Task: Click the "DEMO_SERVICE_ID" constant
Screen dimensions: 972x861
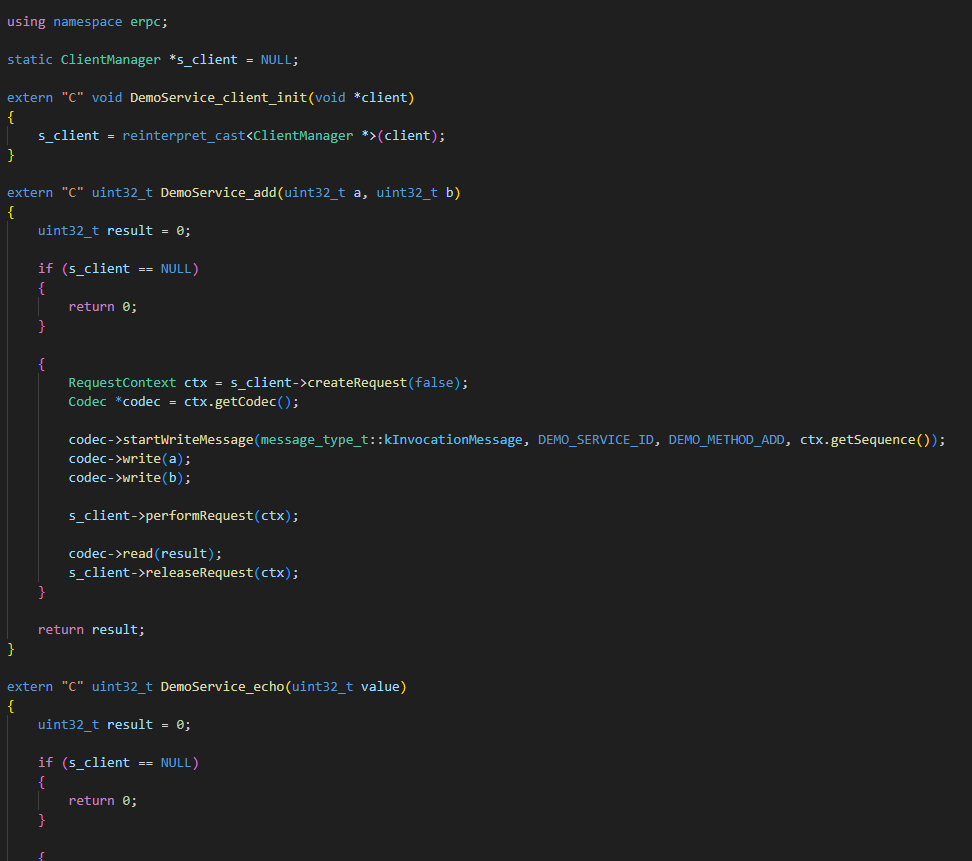Action: 596,439
